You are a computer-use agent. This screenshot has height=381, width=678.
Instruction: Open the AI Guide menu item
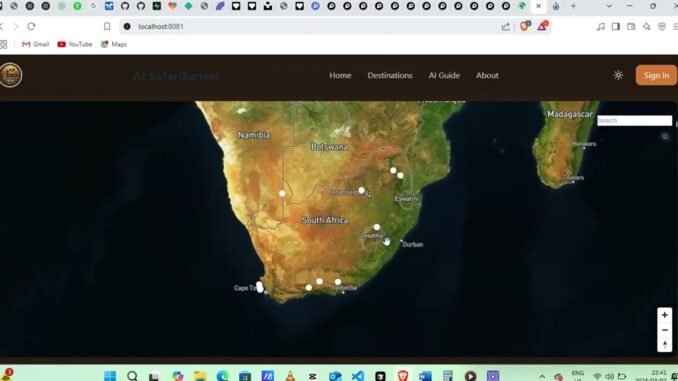click(x=444, y=75)
